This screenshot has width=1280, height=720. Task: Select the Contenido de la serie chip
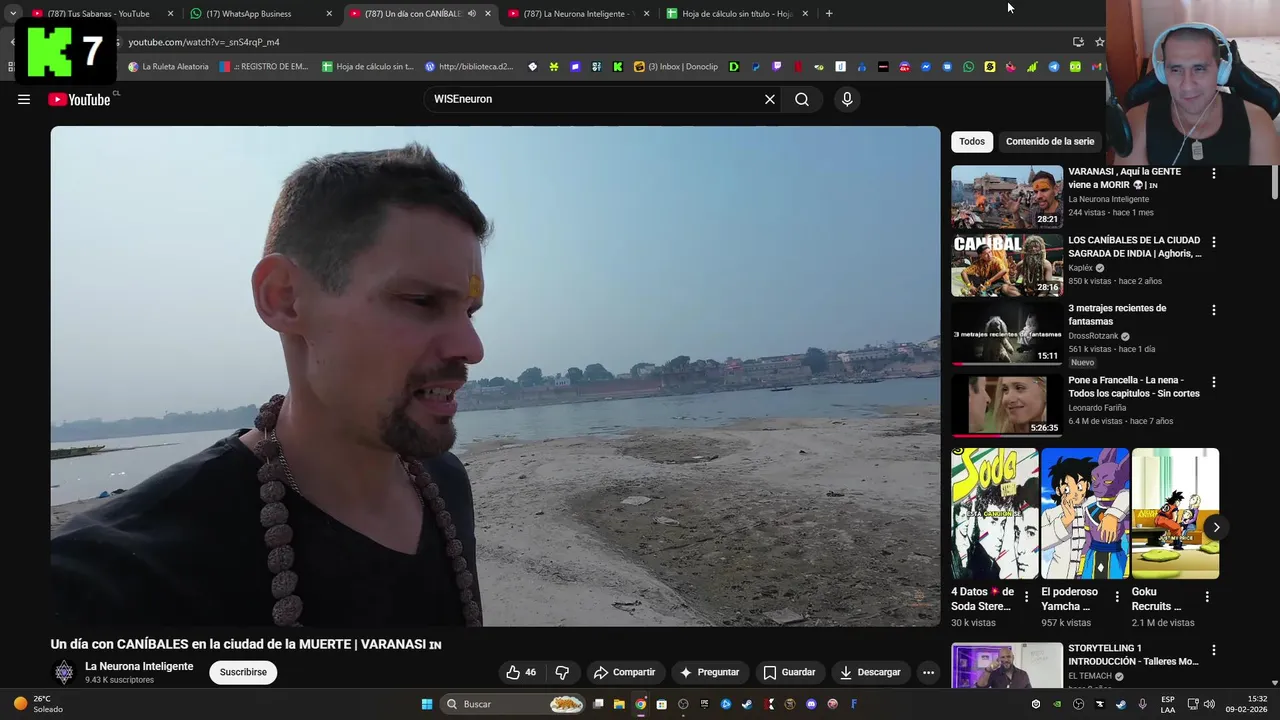[x=1050, y=142]
